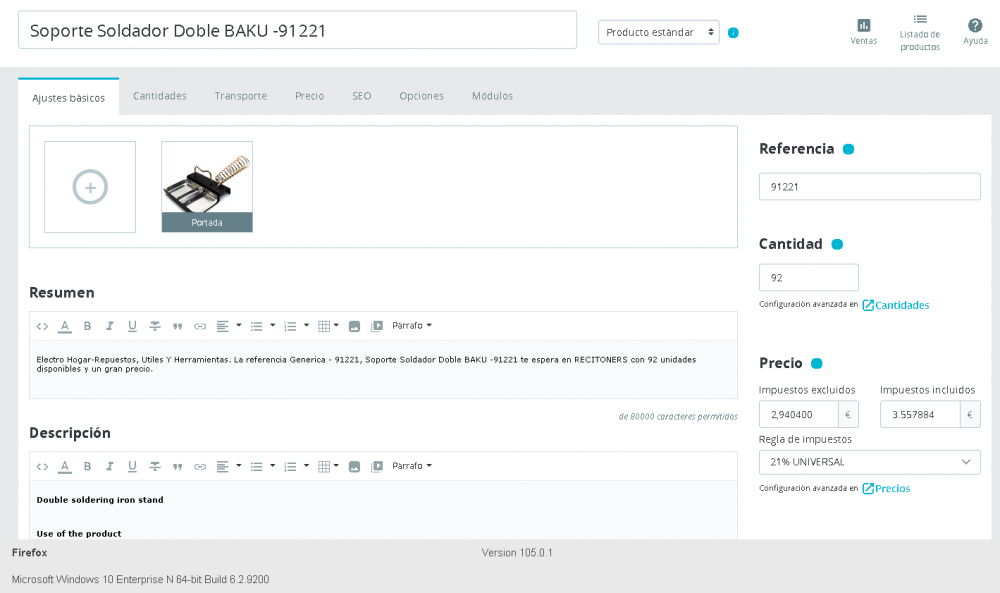
Task: Click the Impuestos excluidos price field
Action: click(798, 414)
